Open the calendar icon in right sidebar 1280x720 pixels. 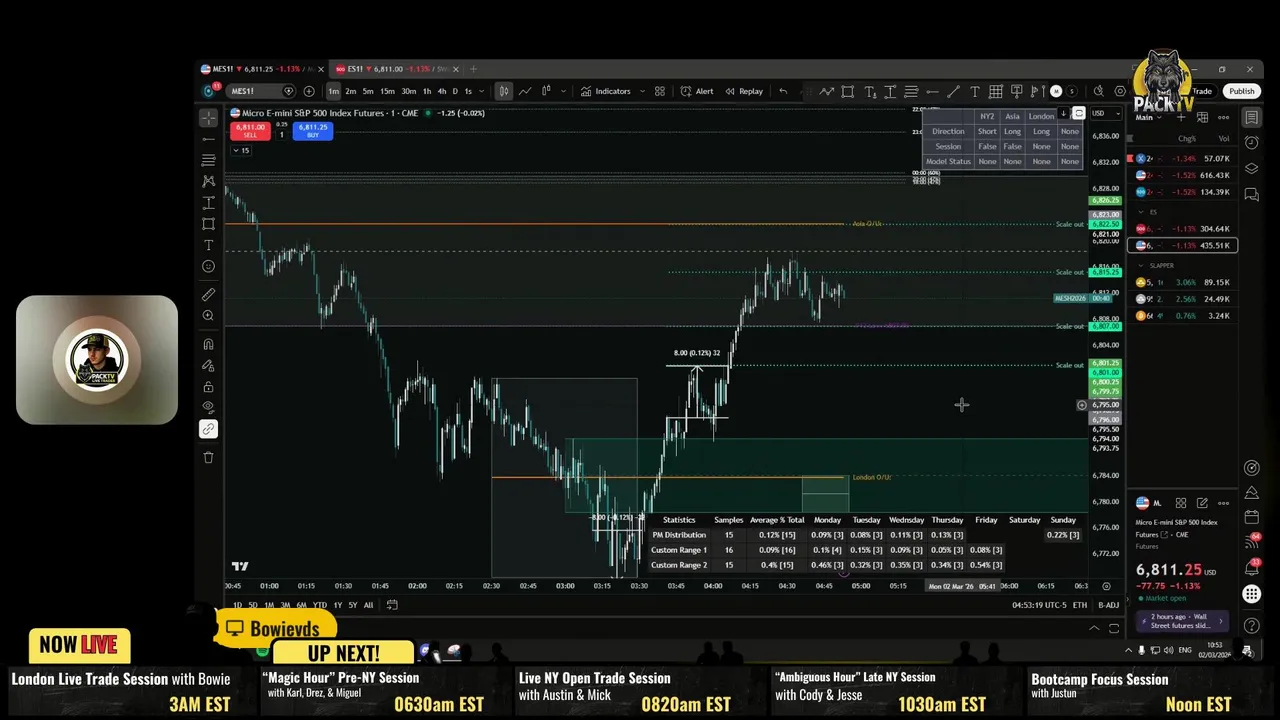click(1251, 517)
